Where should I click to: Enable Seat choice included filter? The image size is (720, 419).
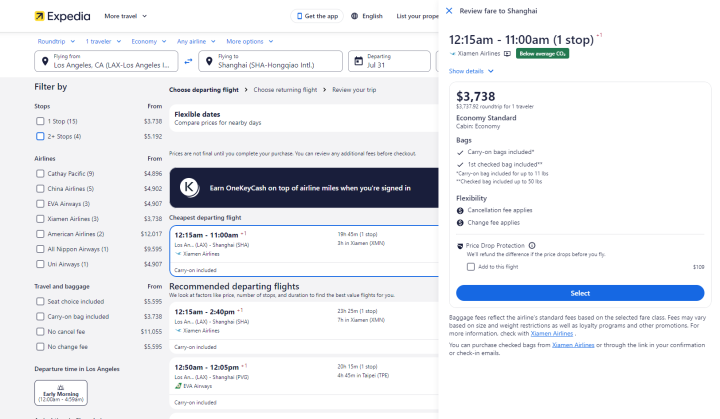point(40,302)
